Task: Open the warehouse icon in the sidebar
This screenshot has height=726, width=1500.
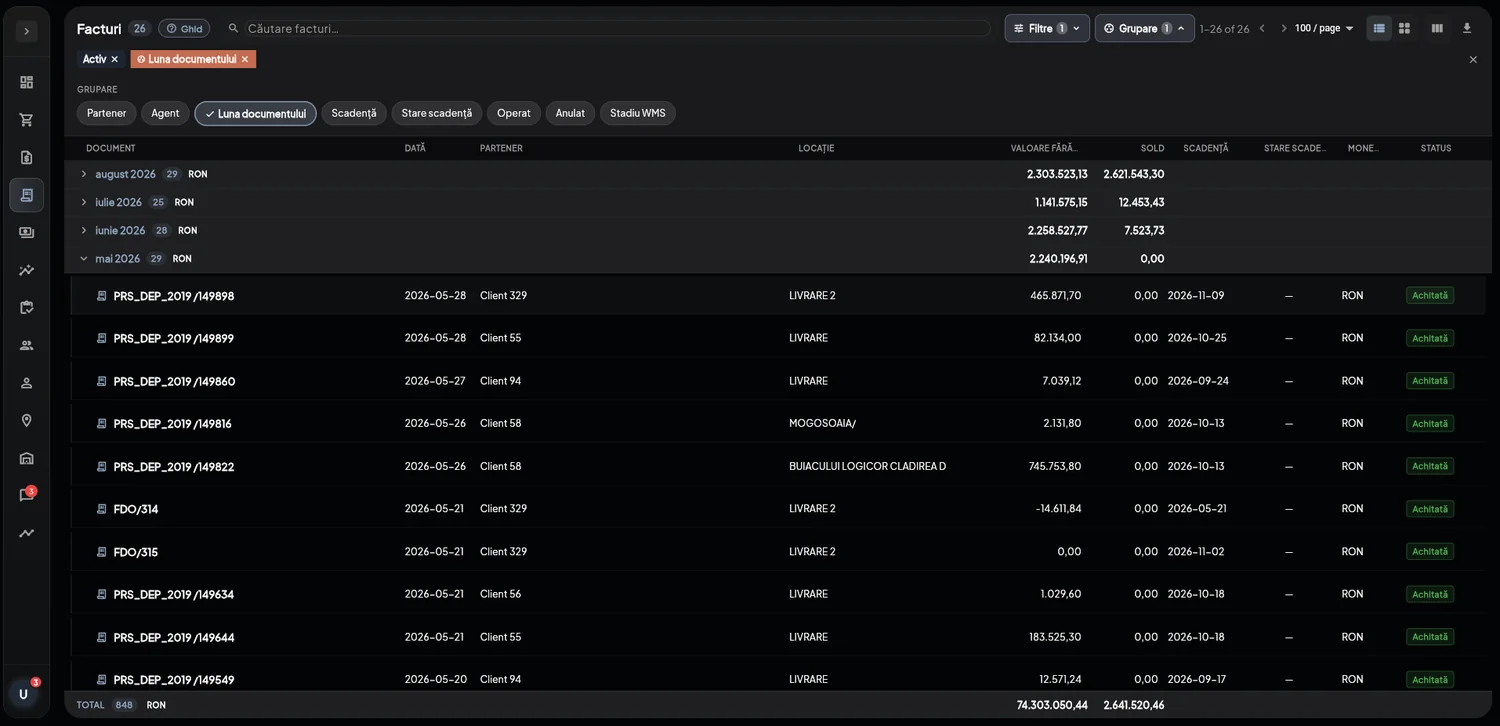Action: pyautogui.click(x=27, y=458)
